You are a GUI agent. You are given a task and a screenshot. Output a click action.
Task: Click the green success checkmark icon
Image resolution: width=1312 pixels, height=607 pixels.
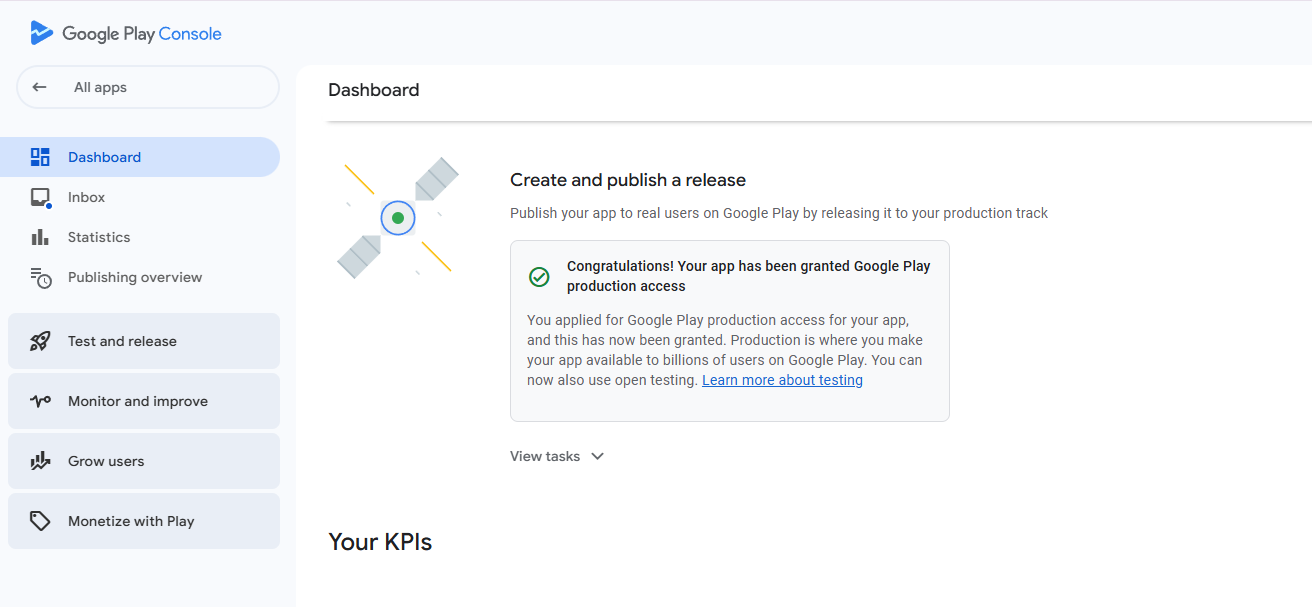coord(540,277)
